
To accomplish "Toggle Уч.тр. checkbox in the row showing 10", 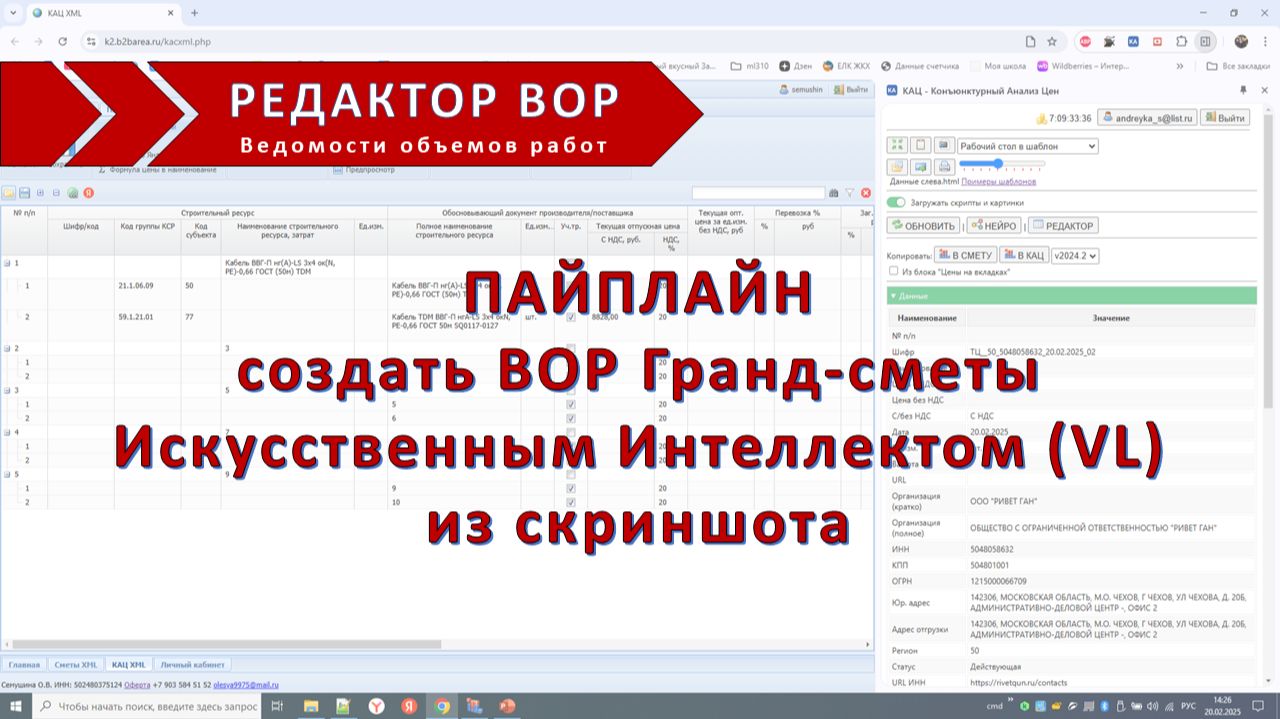I will pos(570,502).
